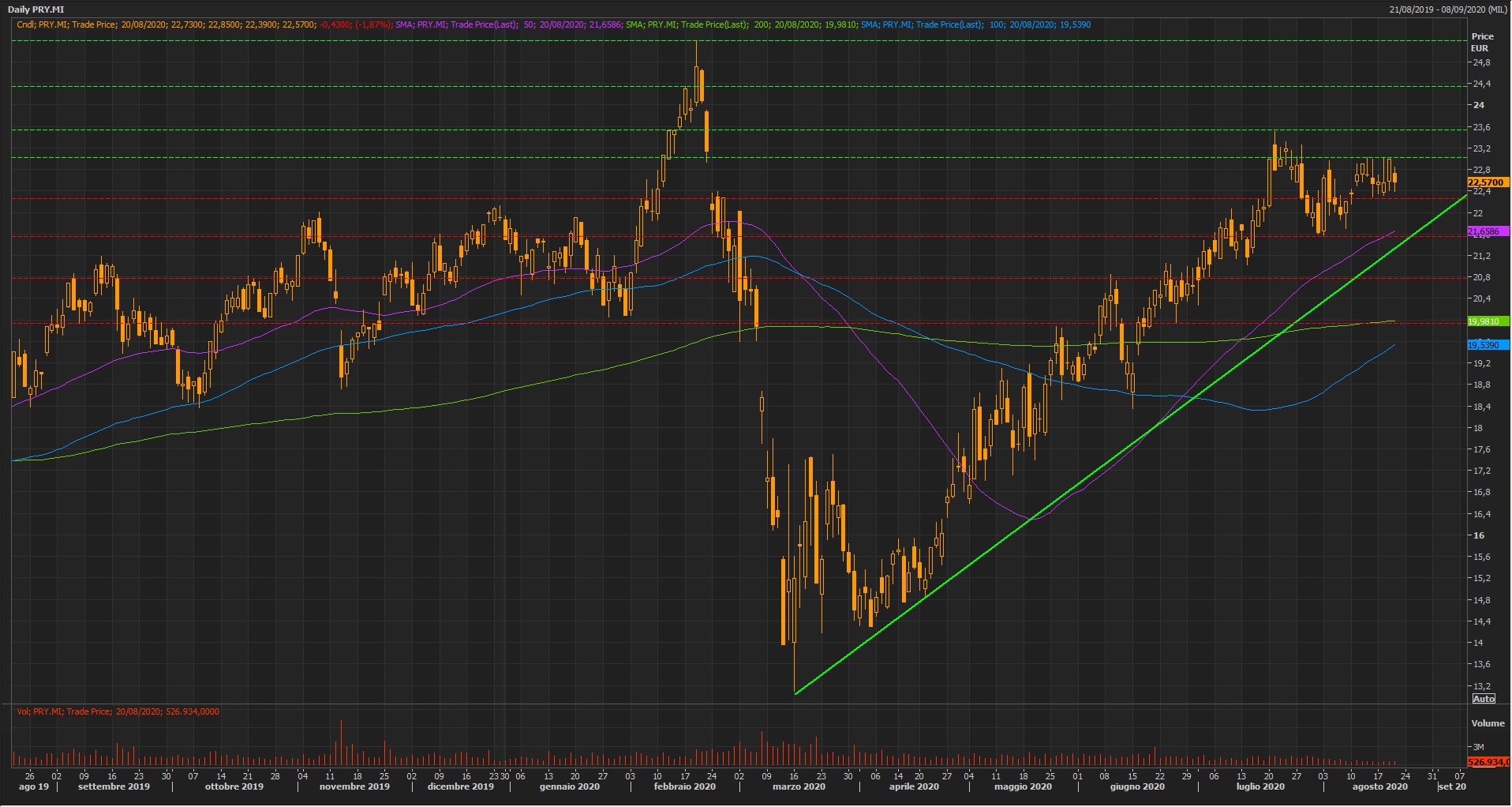Click the 24 price level on axis
1512x807 pixels.
[x=1478, y=105]
